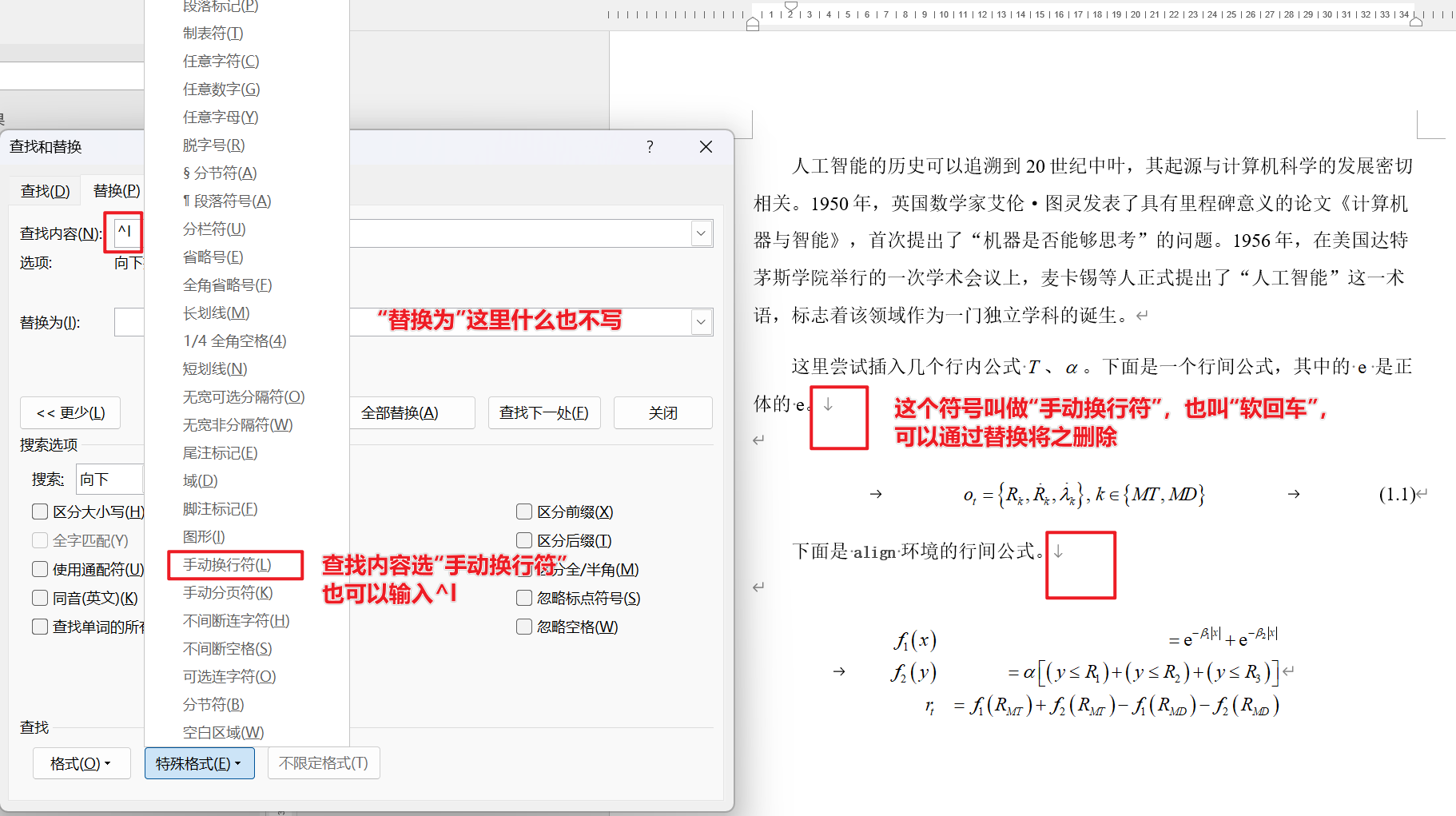Open 查找内容 dropdown arrow
Screen dimensions: 1456x816
pos(701,233)
